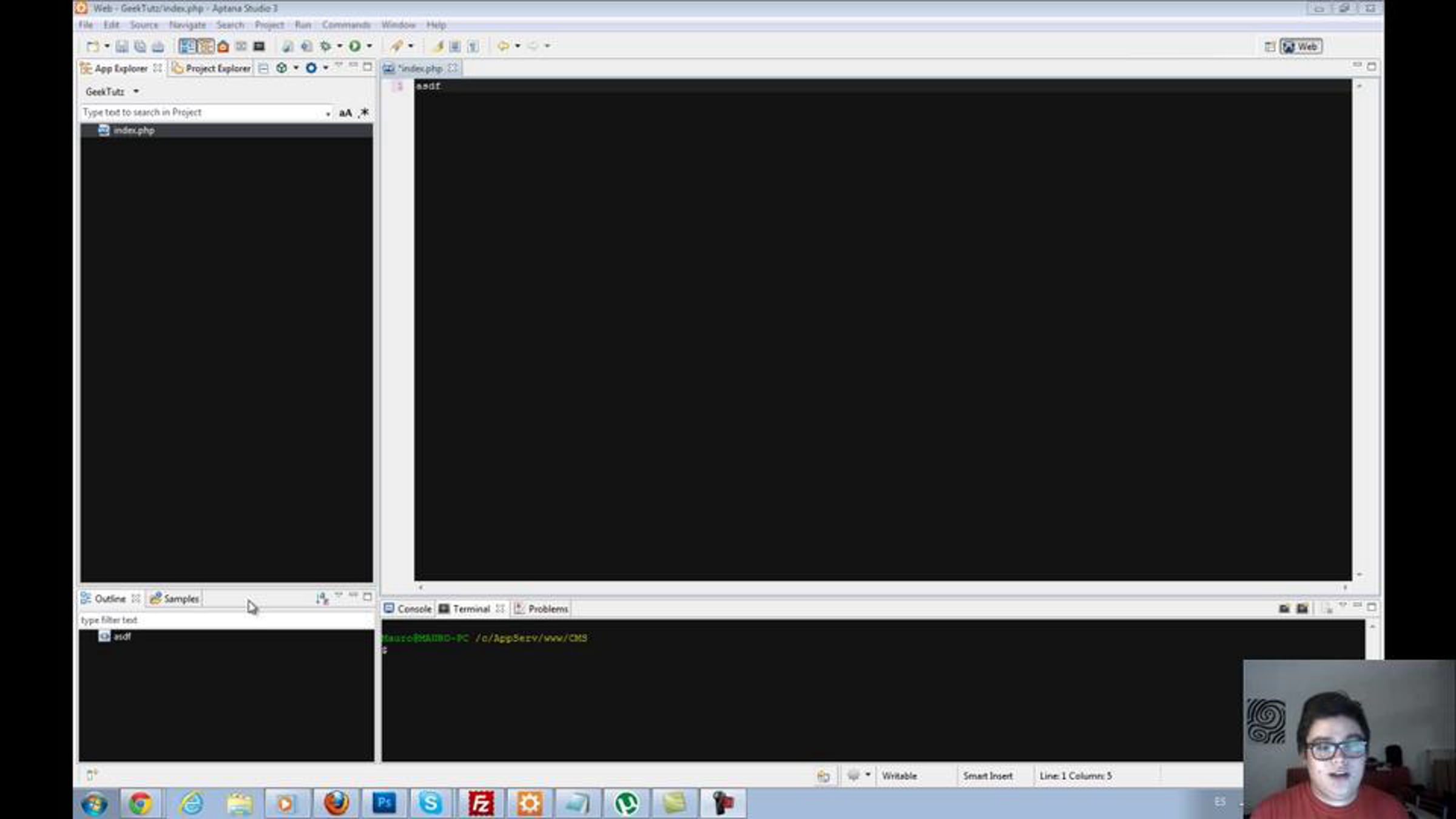1456x819 pixels.
Task: Open the Commands menu
Action: click(x=346, y=25)
